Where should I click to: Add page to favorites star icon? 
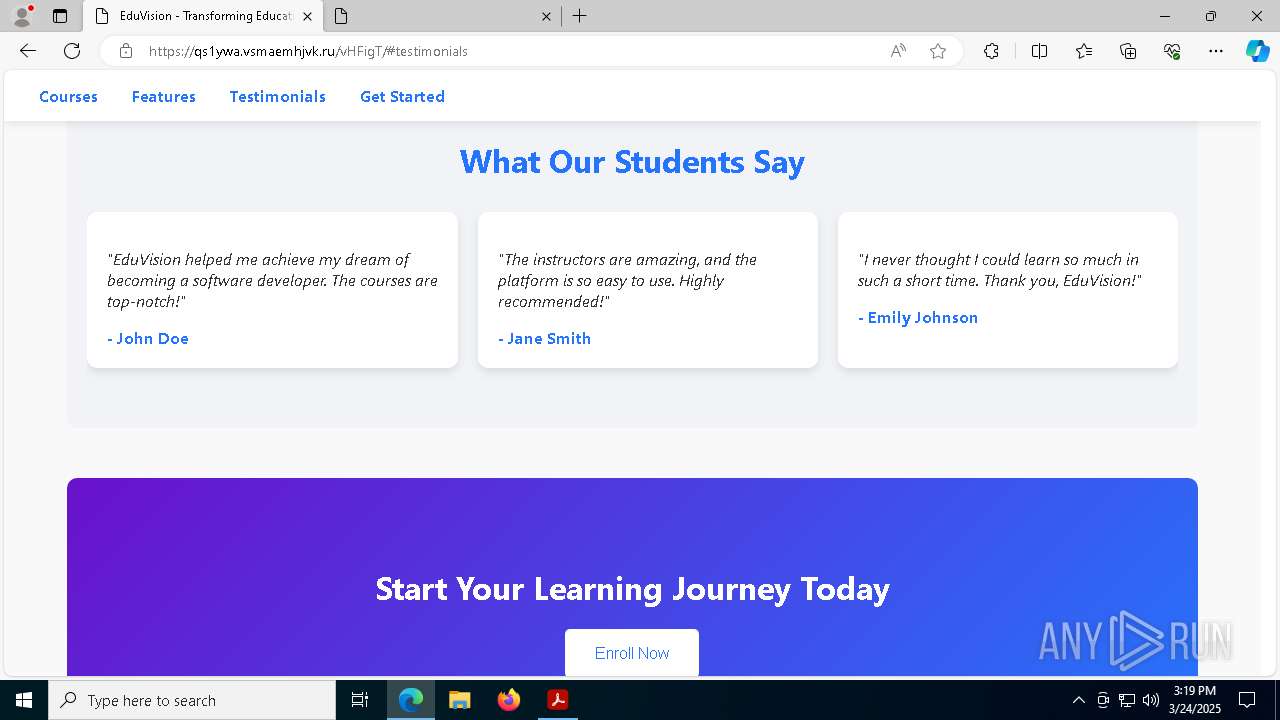tap(938, 51)
